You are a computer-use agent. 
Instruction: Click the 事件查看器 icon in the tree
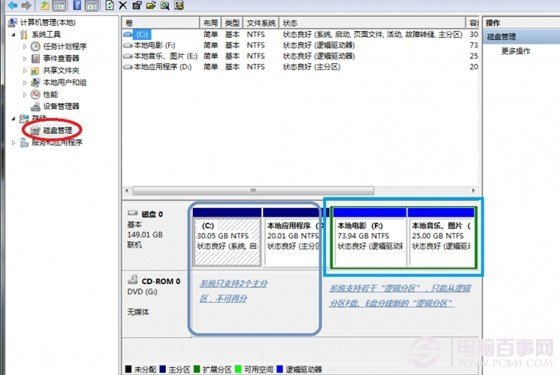click(x=35, y=58)
